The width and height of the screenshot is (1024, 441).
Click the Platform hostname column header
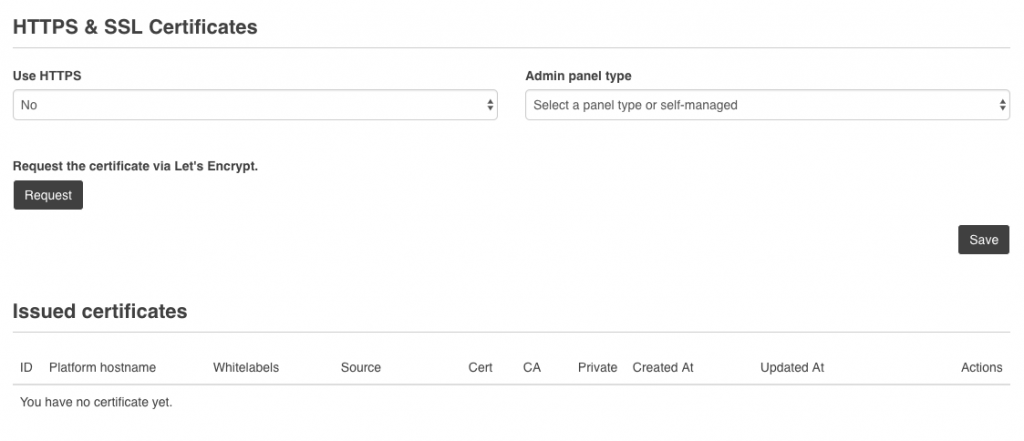point(102,367)
